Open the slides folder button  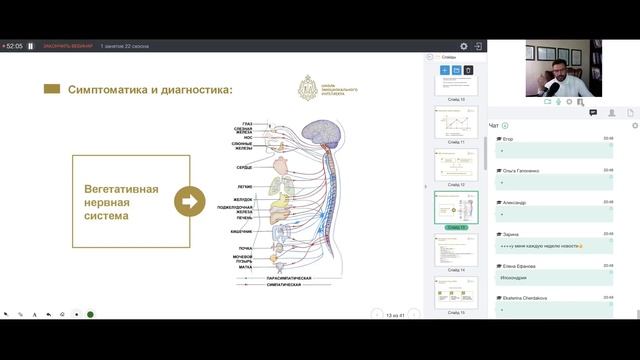[456, 70]
